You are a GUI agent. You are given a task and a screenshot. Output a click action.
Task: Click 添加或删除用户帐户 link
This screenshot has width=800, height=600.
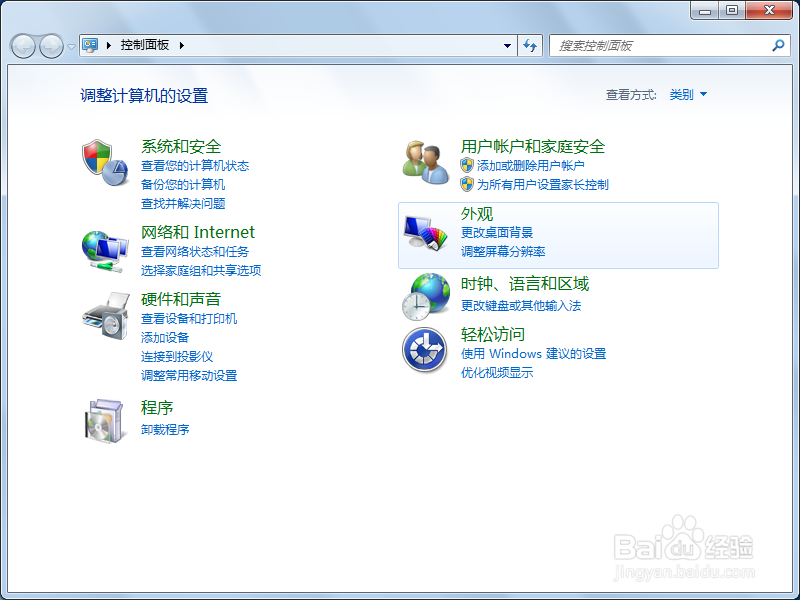pos(531,165)
